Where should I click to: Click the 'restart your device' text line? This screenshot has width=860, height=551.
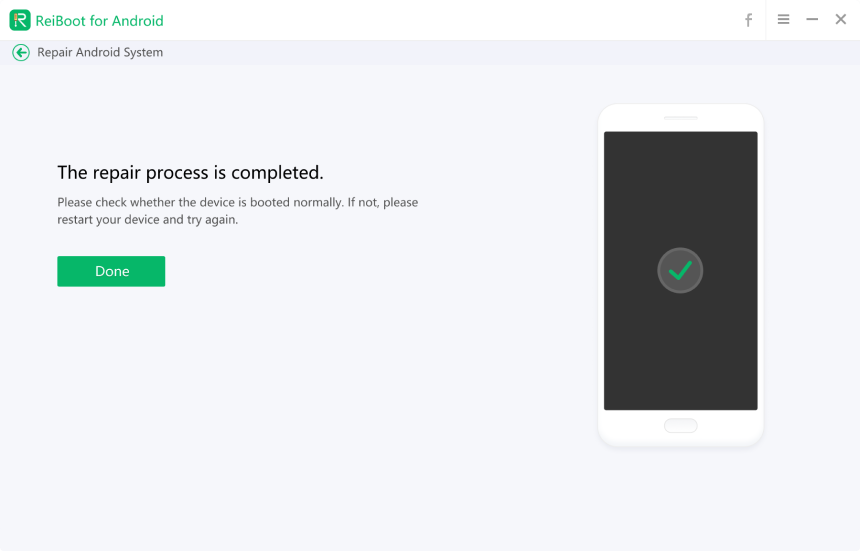pos(147,220)
